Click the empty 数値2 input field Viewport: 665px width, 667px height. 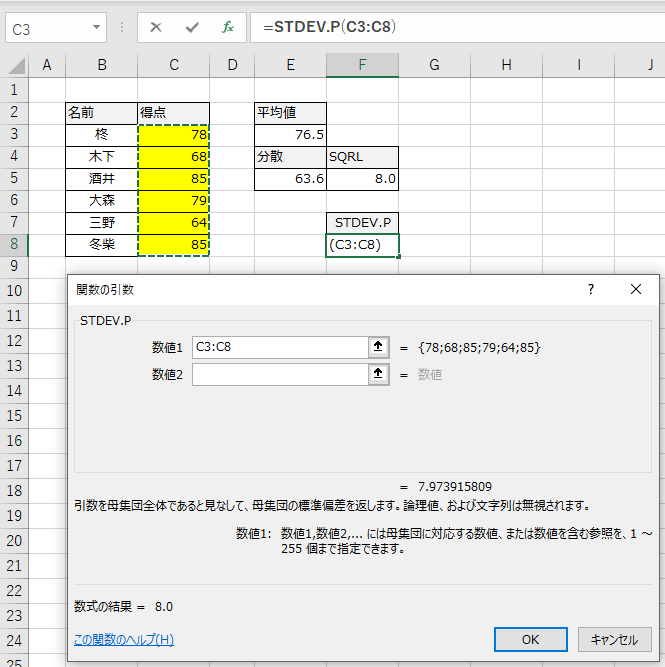click(280, 374)
